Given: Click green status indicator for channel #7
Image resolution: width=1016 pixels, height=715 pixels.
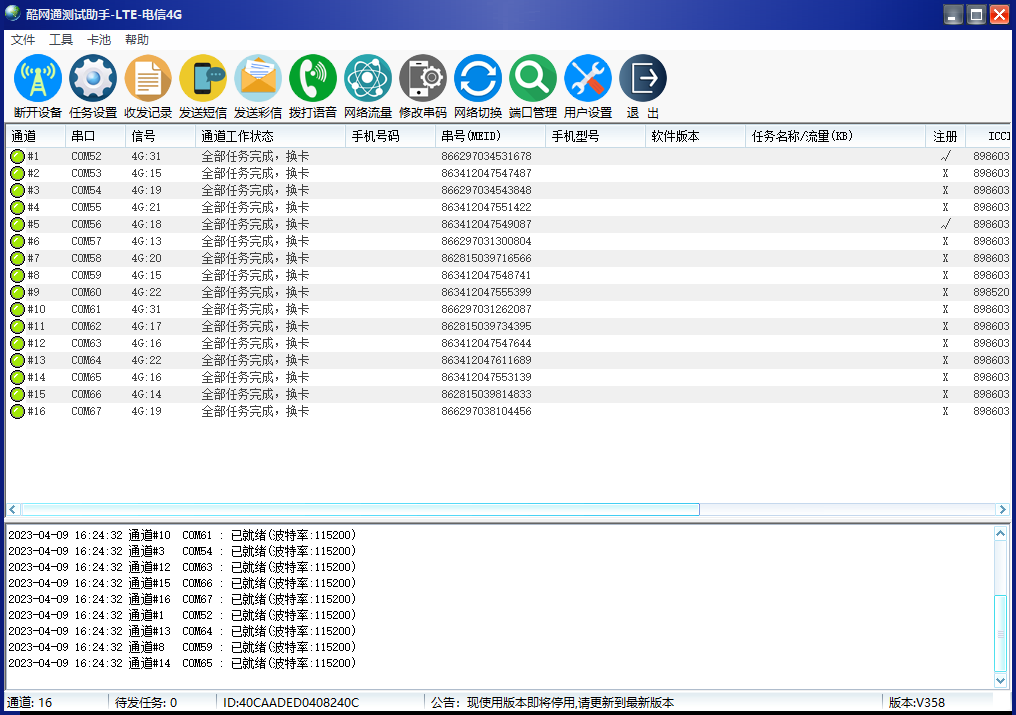Looking at the screenshot, I should click(x=17, y=258).
